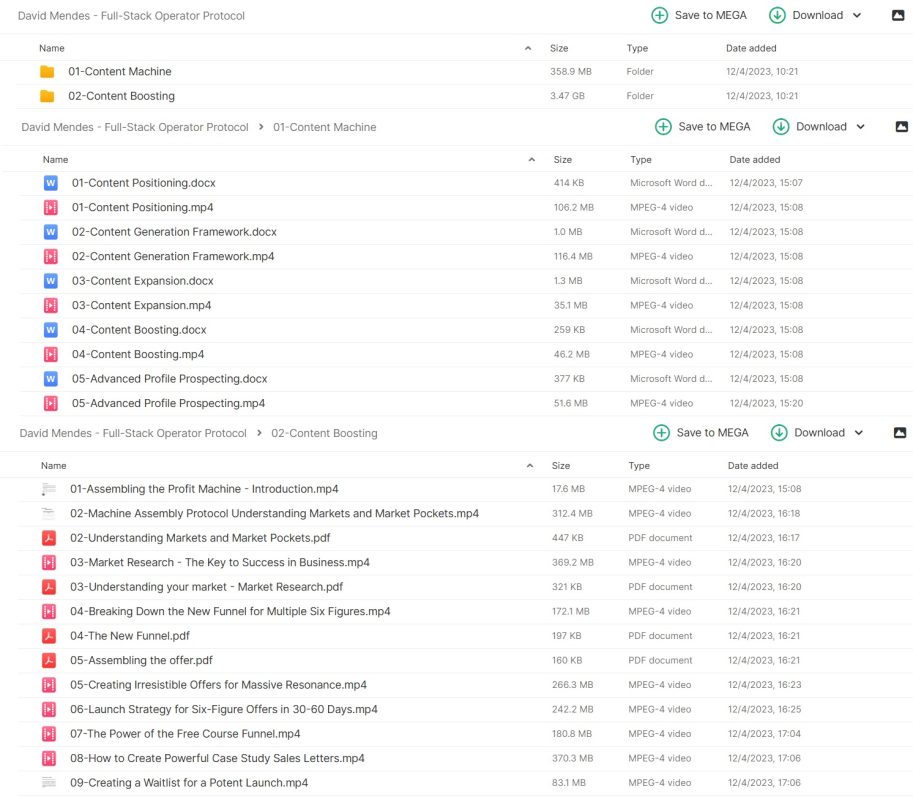Click PDF icon beside 05-Assembling the offer.pdf

tap(49, 661)
